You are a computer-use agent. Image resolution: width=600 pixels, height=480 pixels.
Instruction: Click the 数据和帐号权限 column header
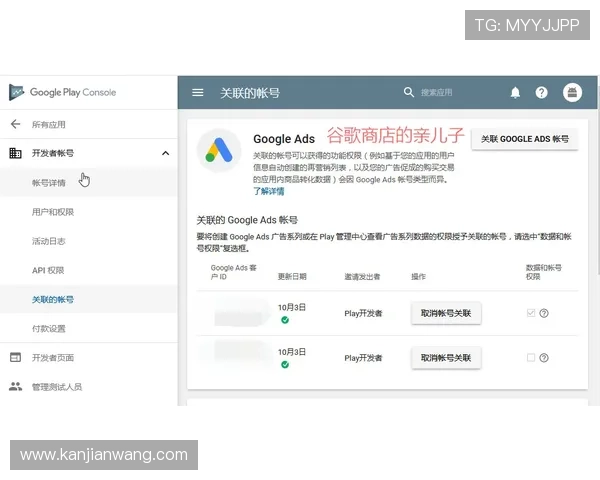pos(543,272)
